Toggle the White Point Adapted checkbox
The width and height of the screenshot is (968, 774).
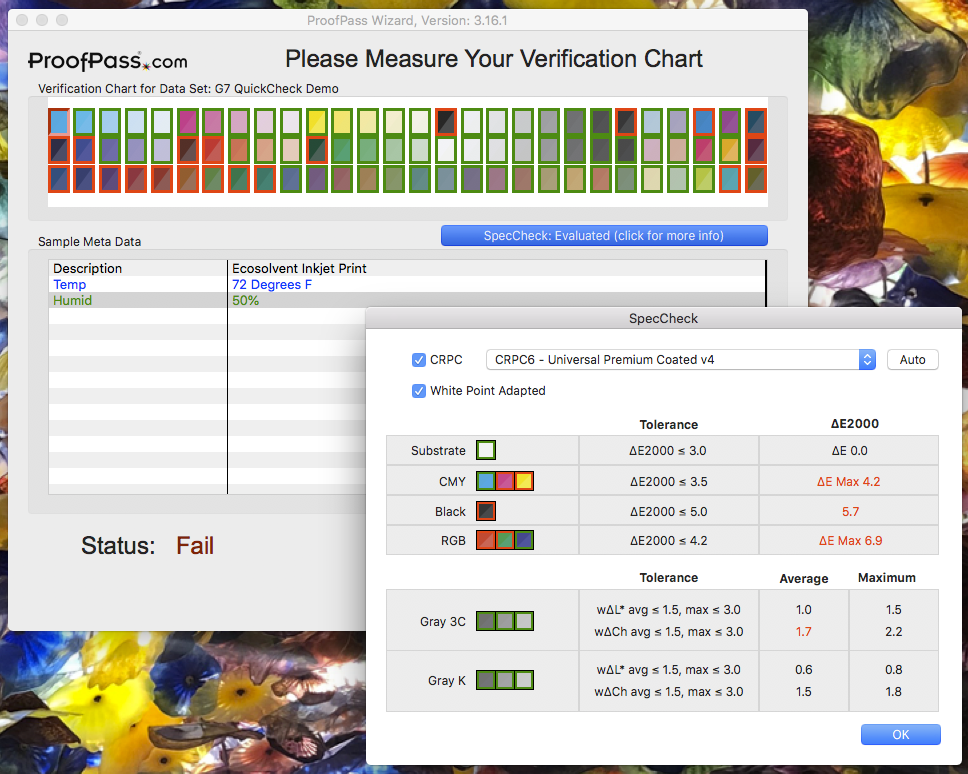coord(419,391)
